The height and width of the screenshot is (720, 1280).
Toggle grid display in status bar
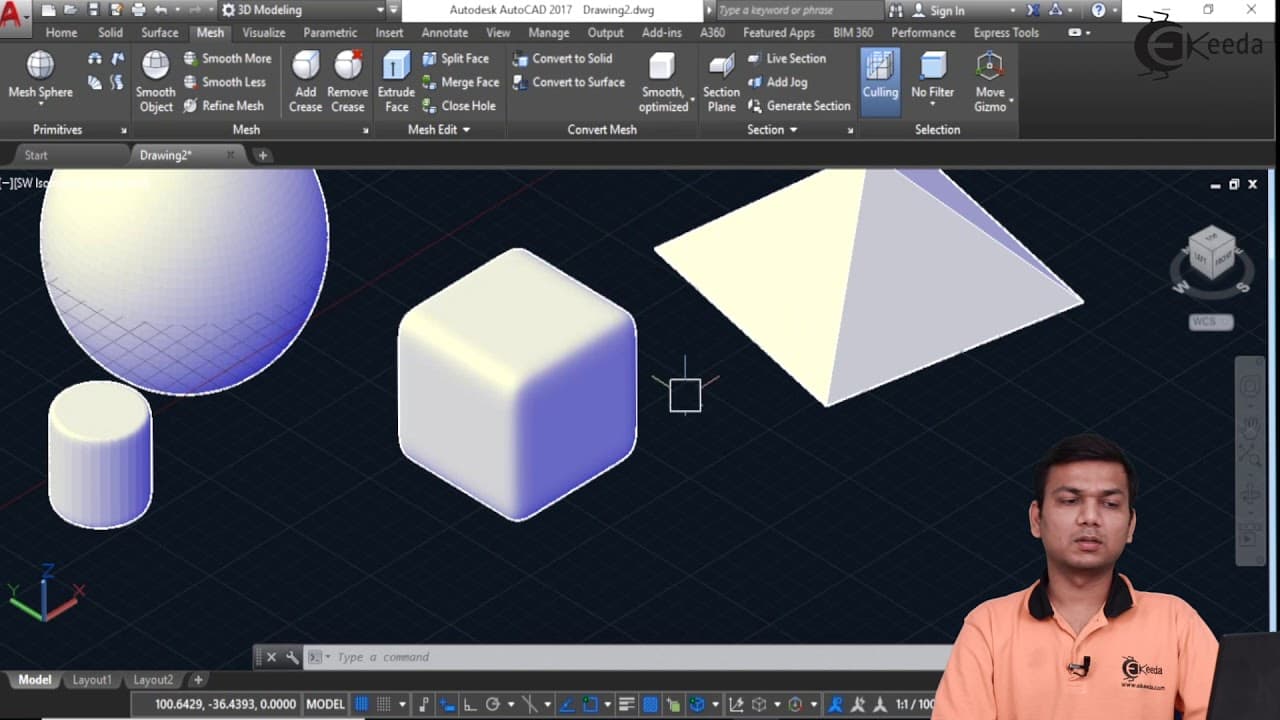click(361, 704)
